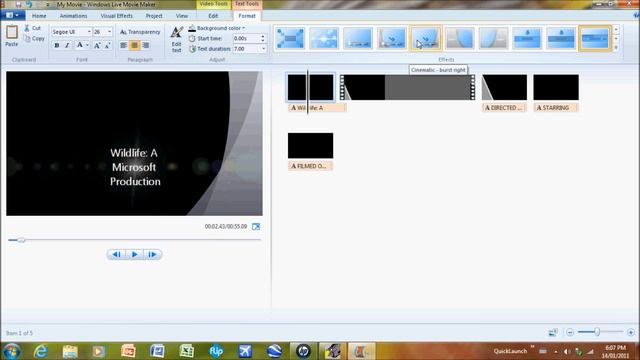Apply the sixth curved-swoosh text effect

460,38
